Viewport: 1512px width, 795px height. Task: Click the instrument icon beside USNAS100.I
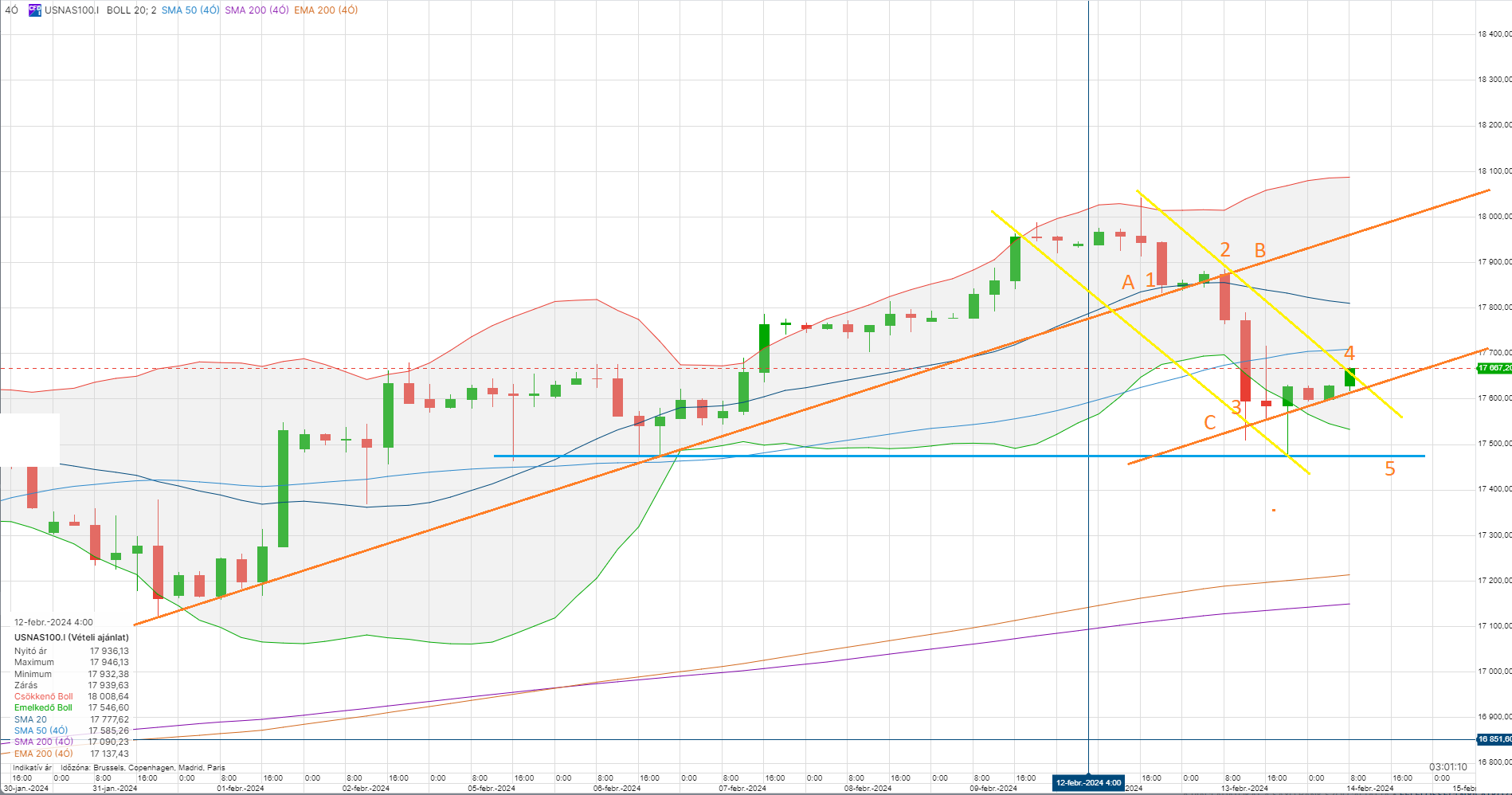point(35,10)
